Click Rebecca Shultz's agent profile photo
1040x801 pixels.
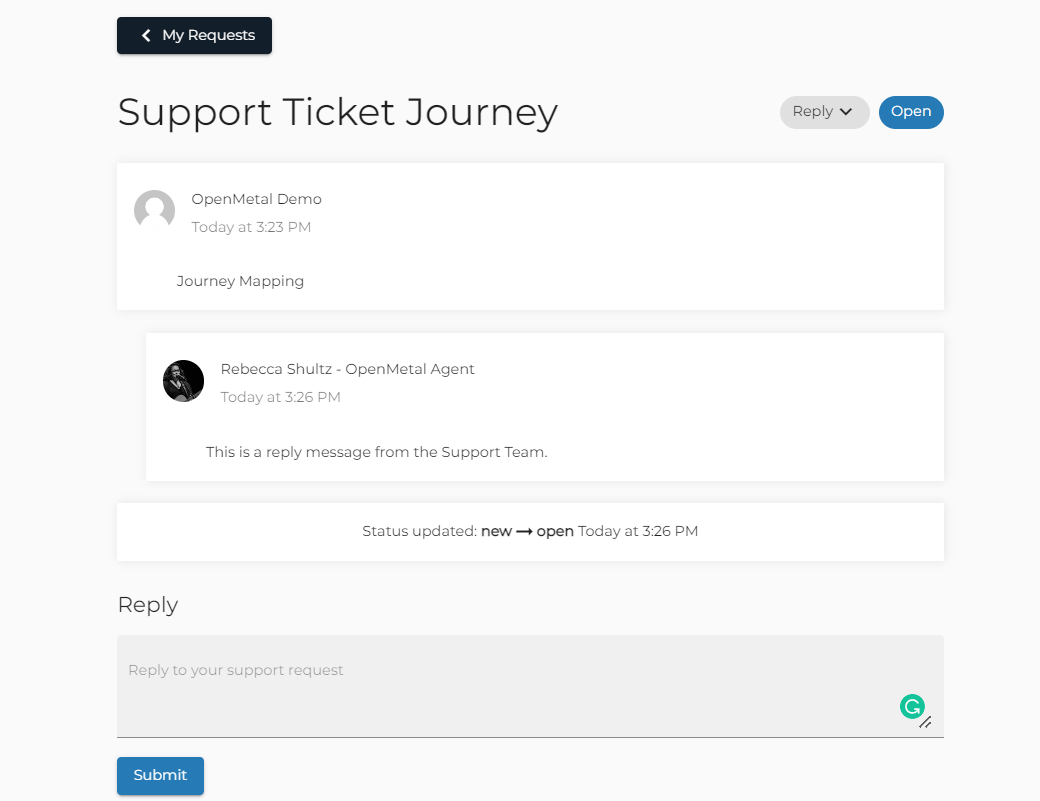[x=184, y=381]
